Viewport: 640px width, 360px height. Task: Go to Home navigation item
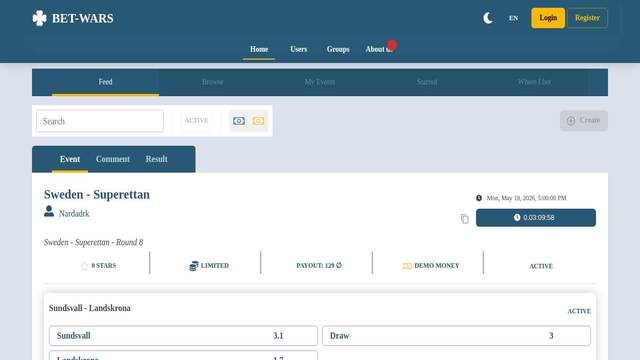[259, 49]
